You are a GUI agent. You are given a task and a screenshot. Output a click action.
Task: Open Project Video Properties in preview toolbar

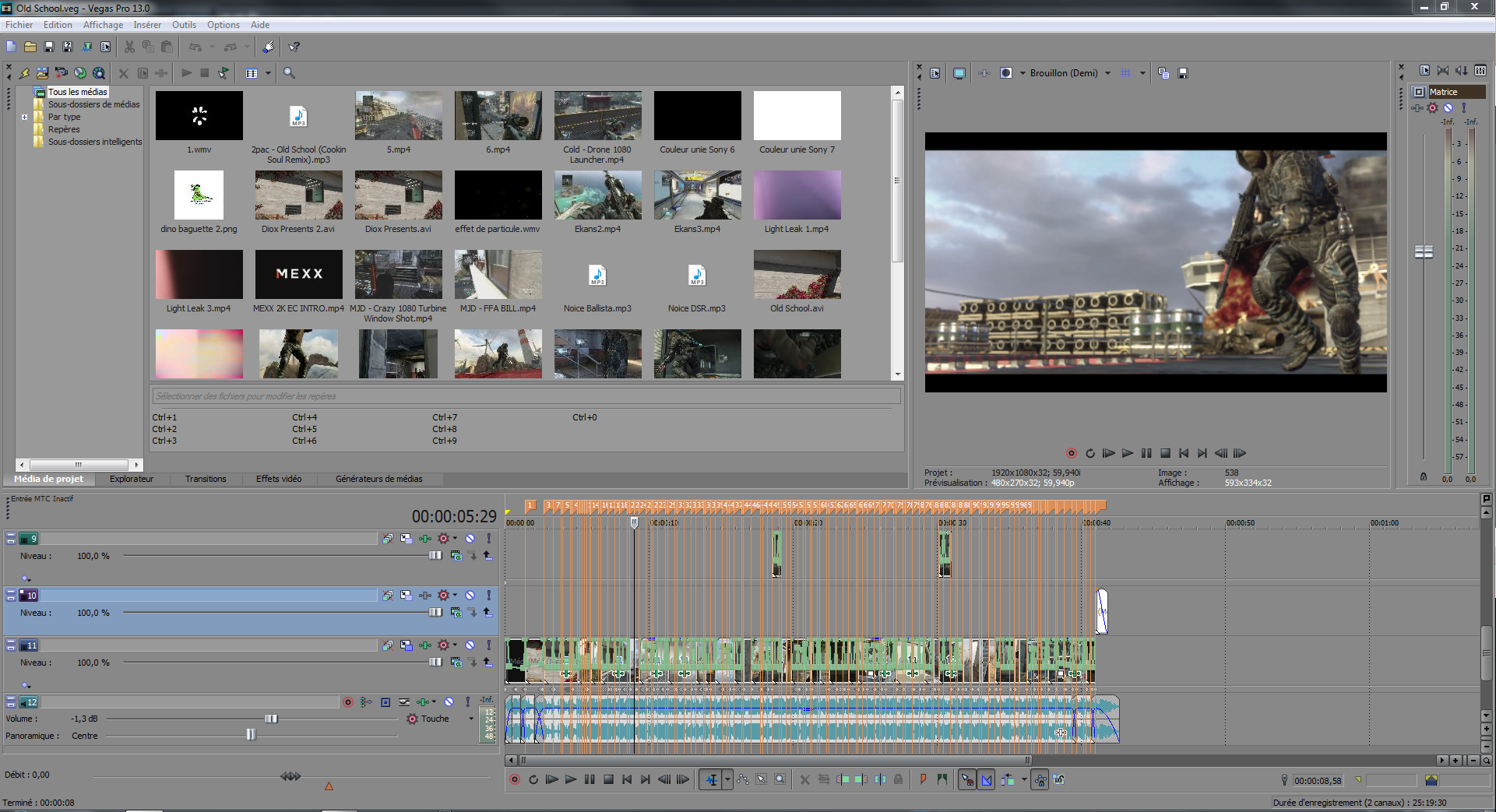(935, 73)
